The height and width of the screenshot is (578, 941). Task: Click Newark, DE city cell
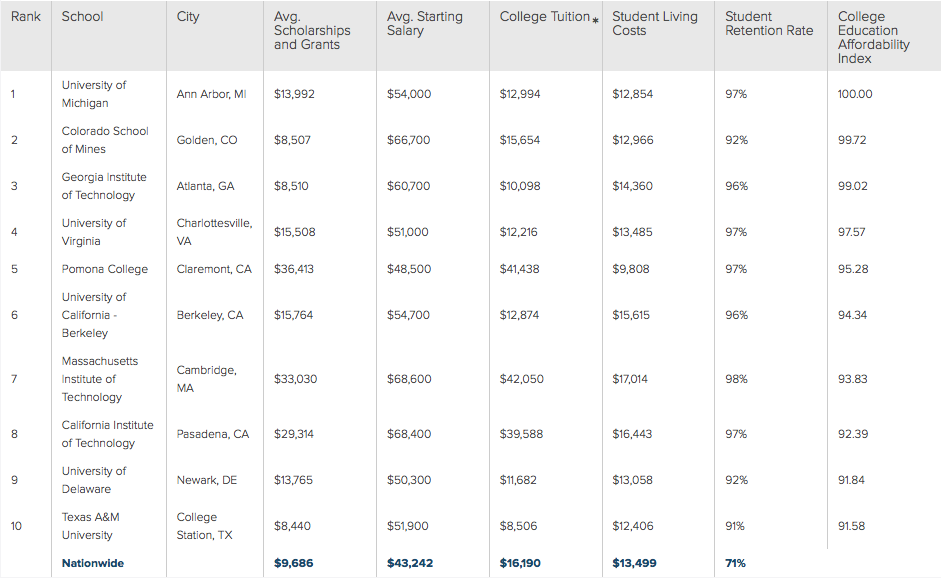(x=206, y=480)
